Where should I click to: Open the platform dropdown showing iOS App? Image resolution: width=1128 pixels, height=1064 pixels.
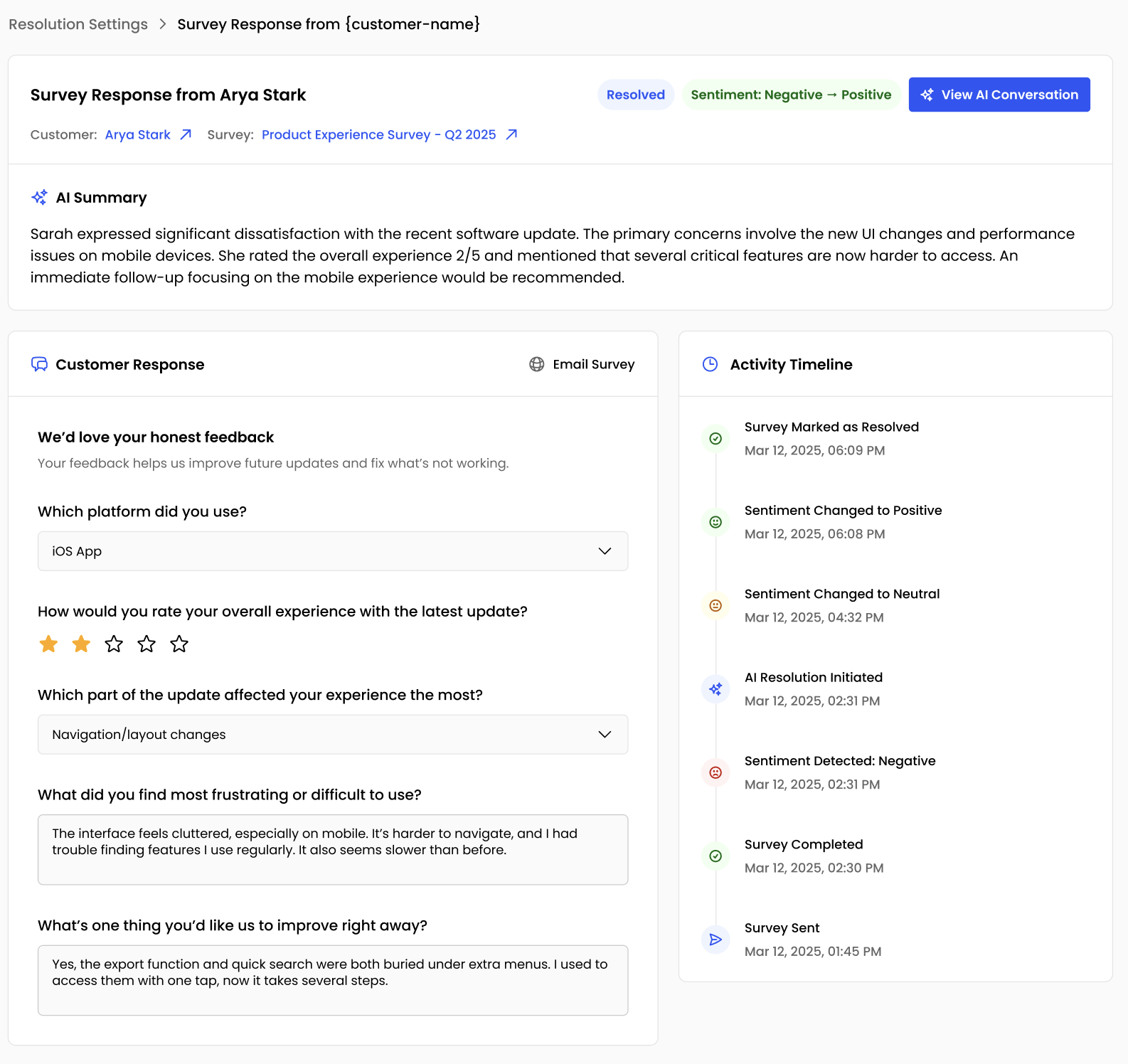click(332, 550)
